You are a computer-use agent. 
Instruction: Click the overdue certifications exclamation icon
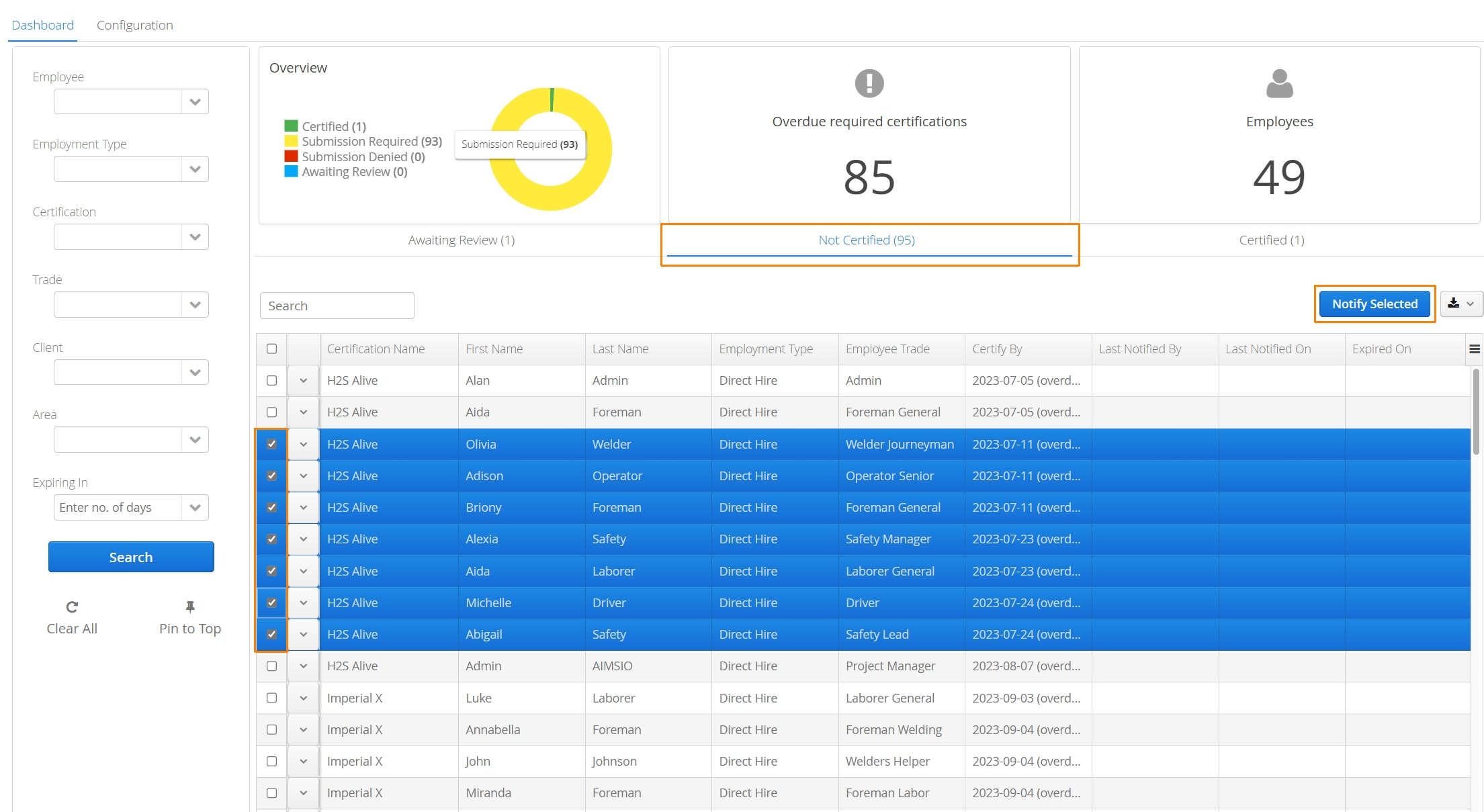tap(869, 83)
